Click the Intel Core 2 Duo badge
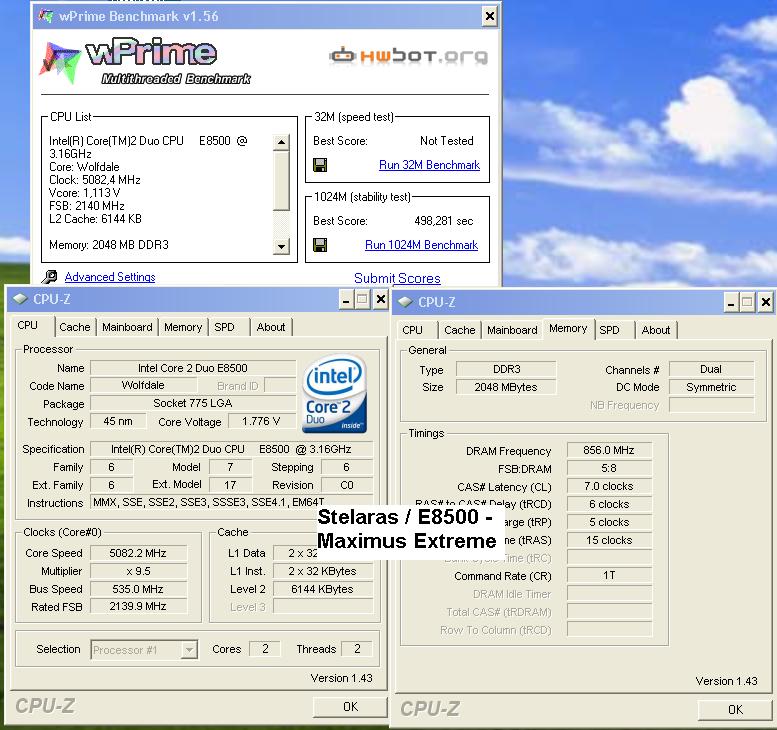Image resolution: width=777 pixels, height=730 pixels. [334, 393]
